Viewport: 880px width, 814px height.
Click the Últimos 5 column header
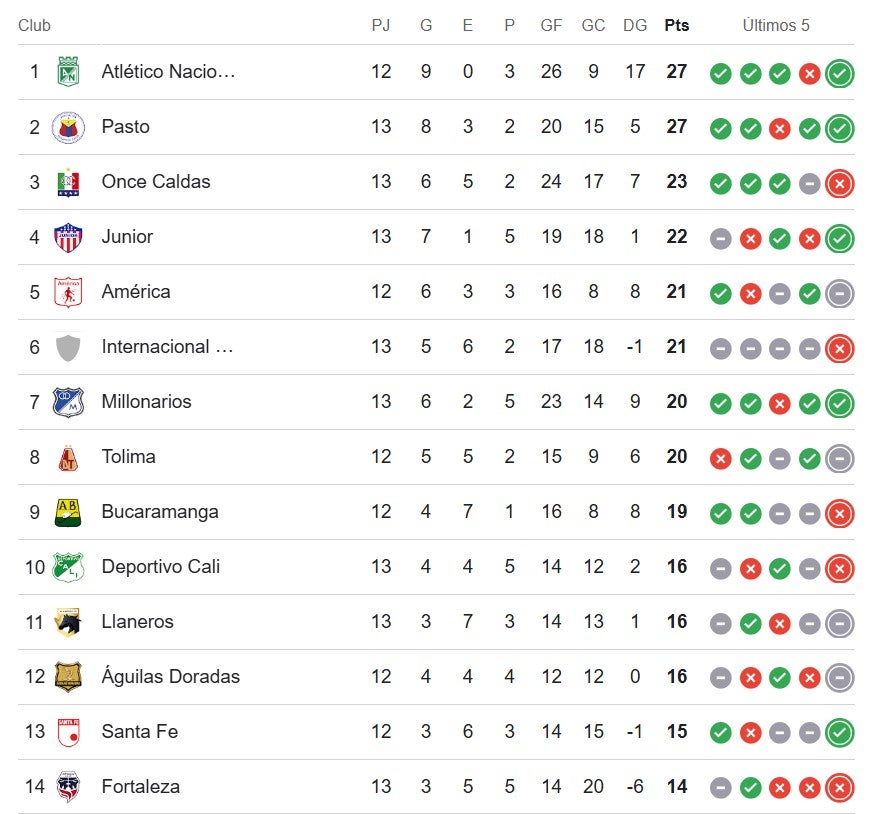click(776, 25)
